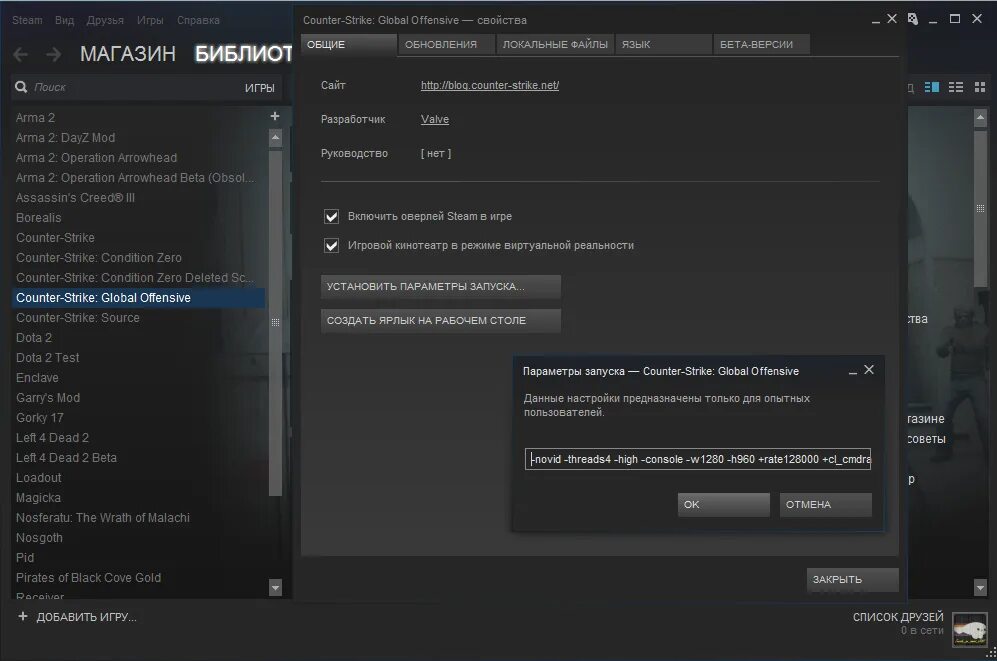997x661 pixels.
Task: Select Arma 2: Operation Arrowhead
Action: click(97, 158)
